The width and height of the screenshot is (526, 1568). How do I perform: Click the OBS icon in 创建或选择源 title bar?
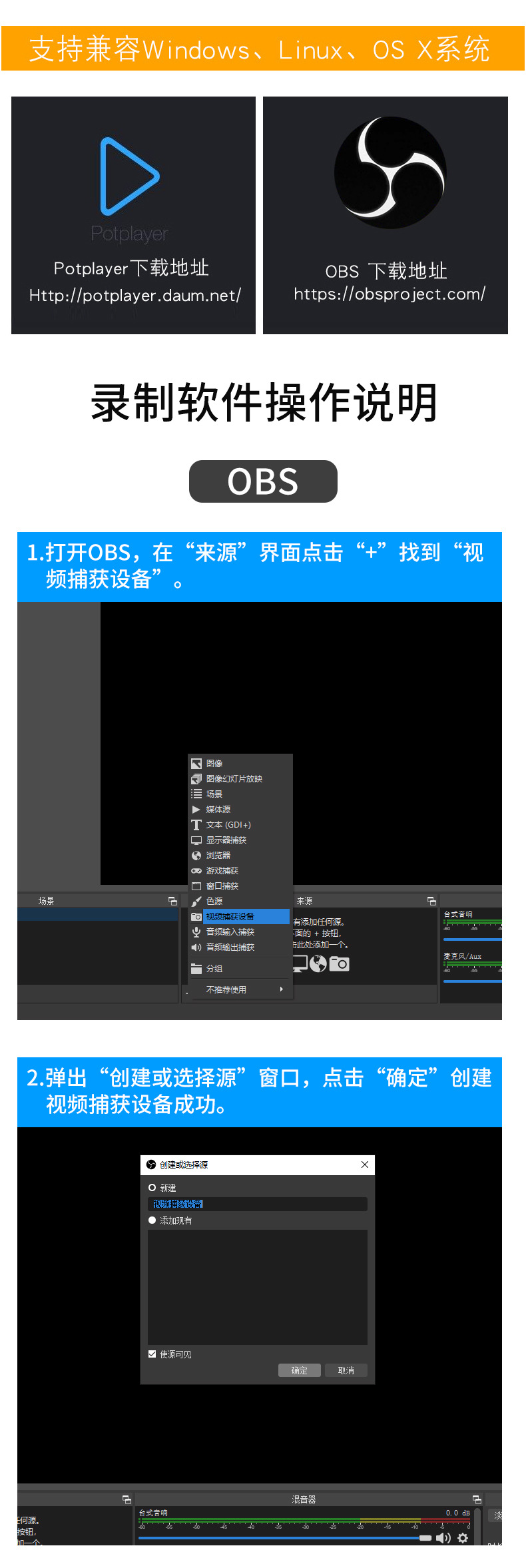pos(151,1165)
